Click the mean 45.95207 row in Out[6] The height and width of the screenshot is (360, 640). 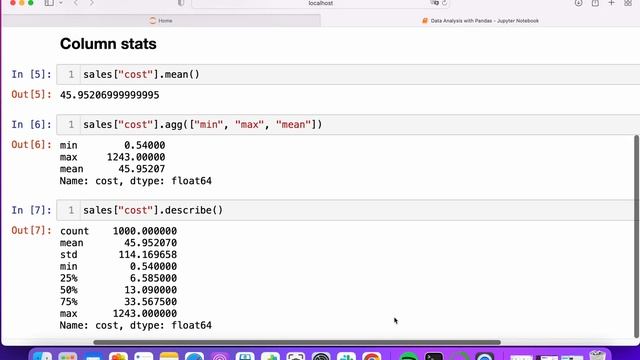pos(112,169)
